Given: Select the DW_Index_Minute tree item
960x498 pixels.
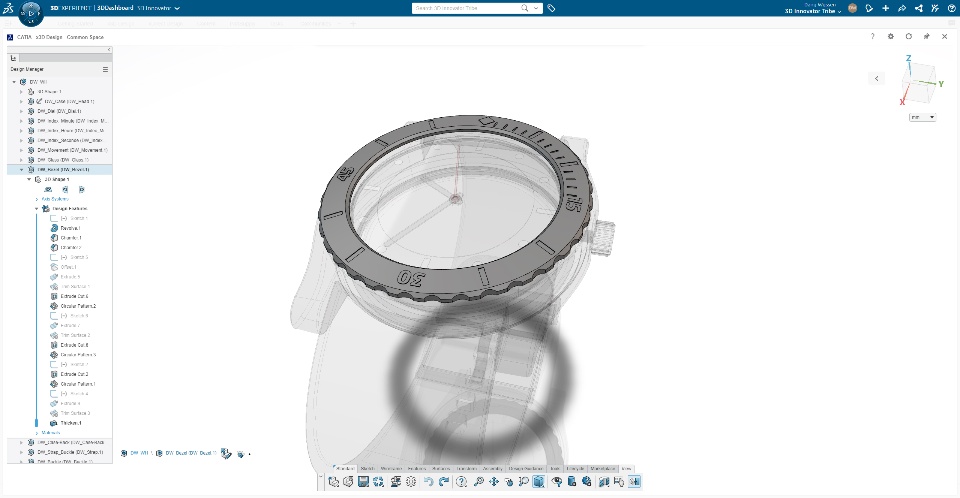Looking at the screenshot, I should click(x=72, y=121).
